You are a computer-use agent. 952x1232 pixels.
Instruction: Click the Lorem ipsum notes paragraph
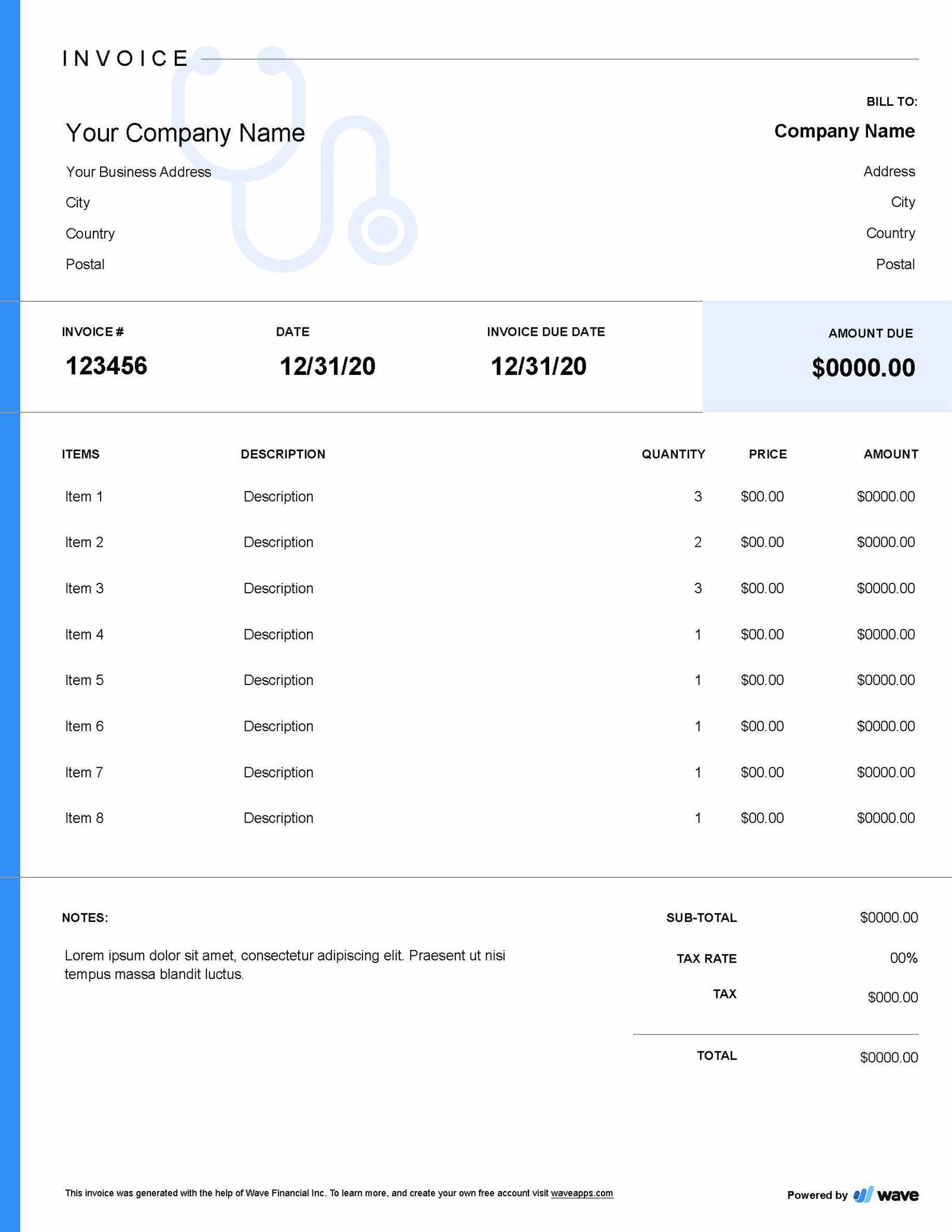click(285, 965)
